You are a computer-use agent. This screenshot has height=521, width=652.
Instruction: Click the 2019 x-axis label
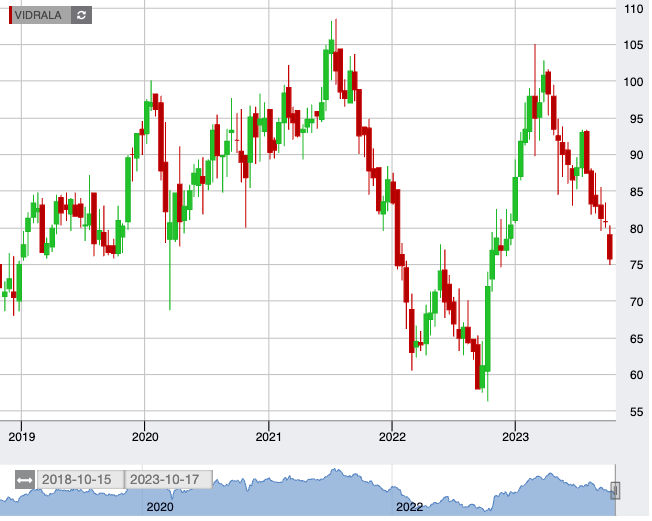pyautogui.click(x=22, y=437)
